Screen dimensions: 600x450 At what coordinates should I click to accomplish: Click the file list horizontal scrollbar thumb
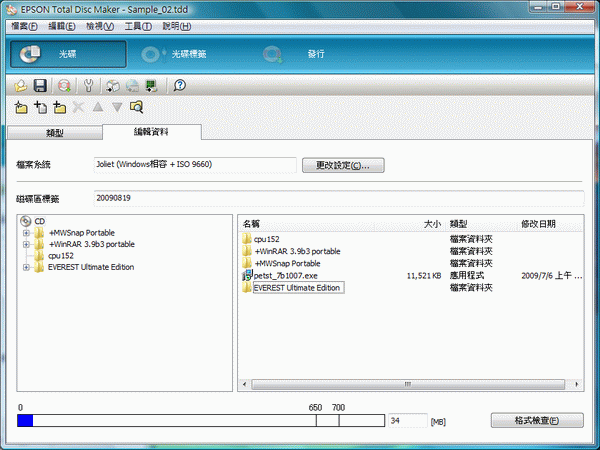(408, 384)
